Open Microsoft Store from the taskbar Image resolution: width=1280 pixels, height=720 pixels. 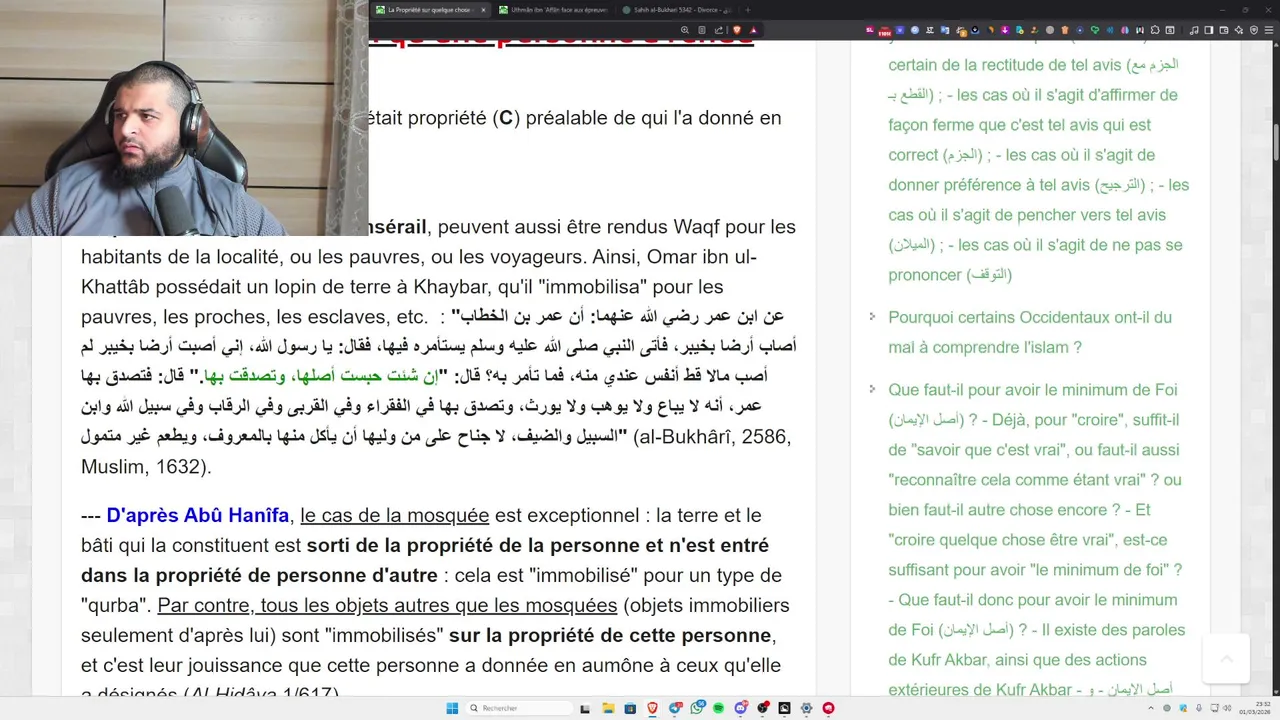tap(630, 708)
